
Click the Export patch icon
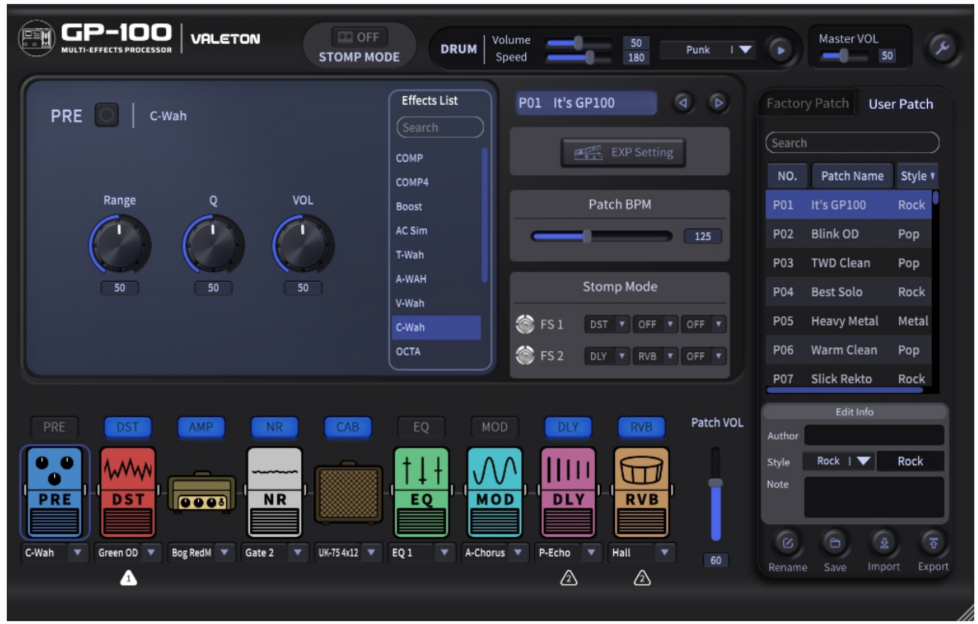coord(933,543)
